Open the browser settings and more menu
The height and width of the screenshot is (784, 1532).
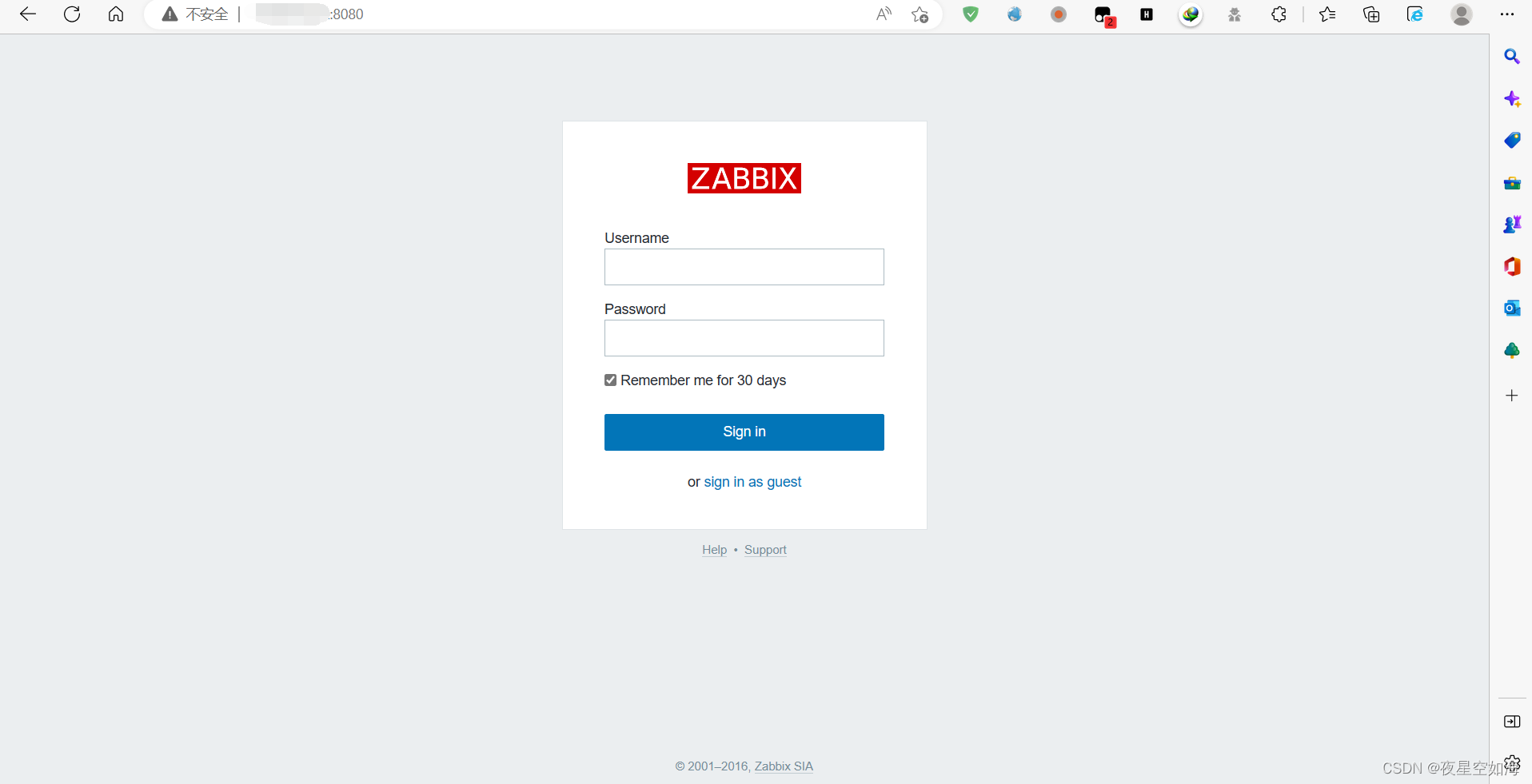[1507, 14]
